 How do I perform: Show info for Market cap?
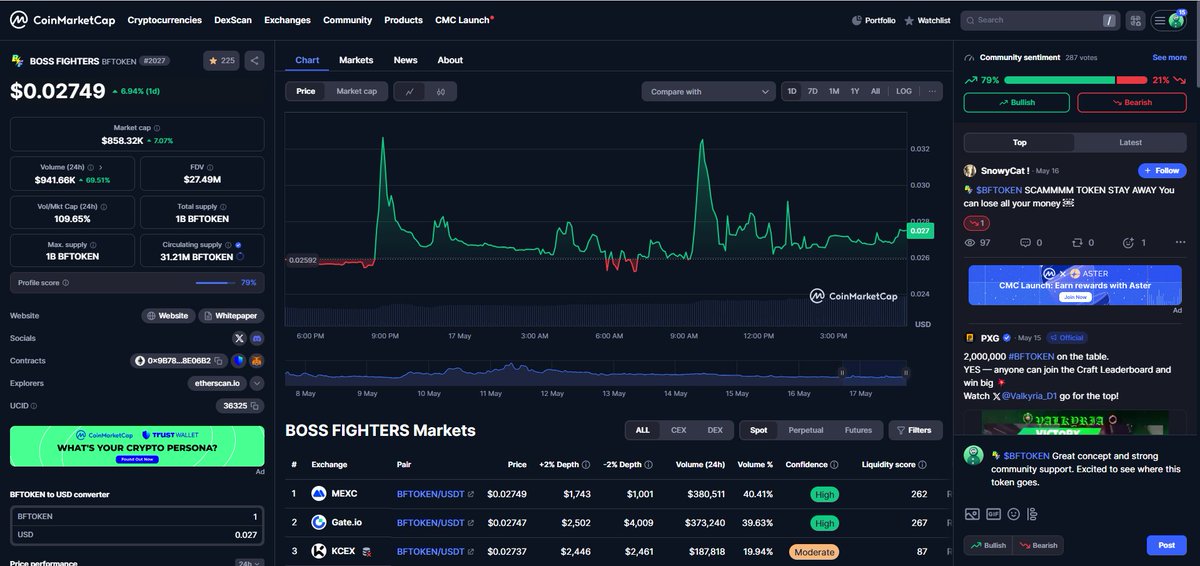(x=157, y=128)
